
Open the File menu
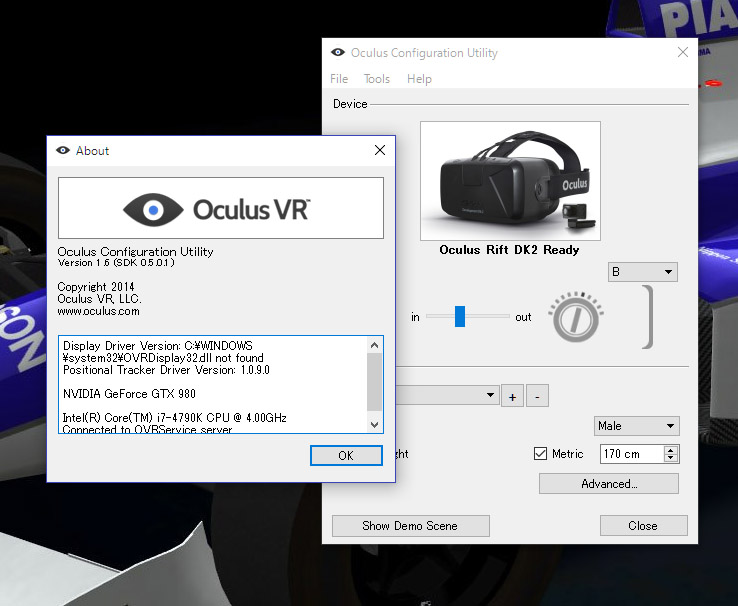point(339,79)
